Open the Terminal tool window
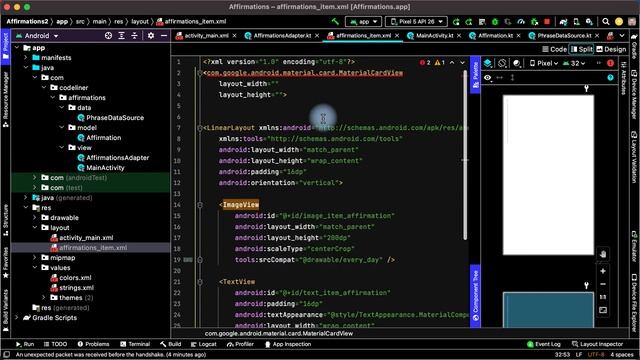 pos(135,344)
